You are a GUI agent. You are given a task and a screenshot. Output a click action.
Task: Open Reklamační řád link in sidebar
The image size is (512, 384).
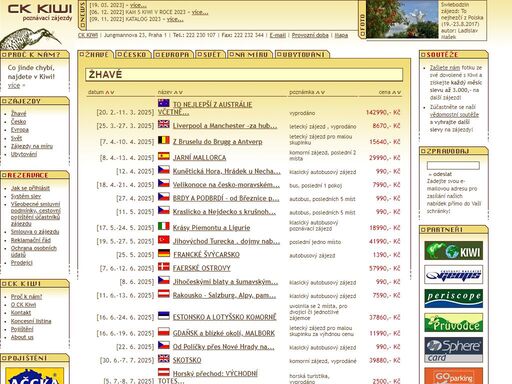pyautogui.click(x=31, y=240)
